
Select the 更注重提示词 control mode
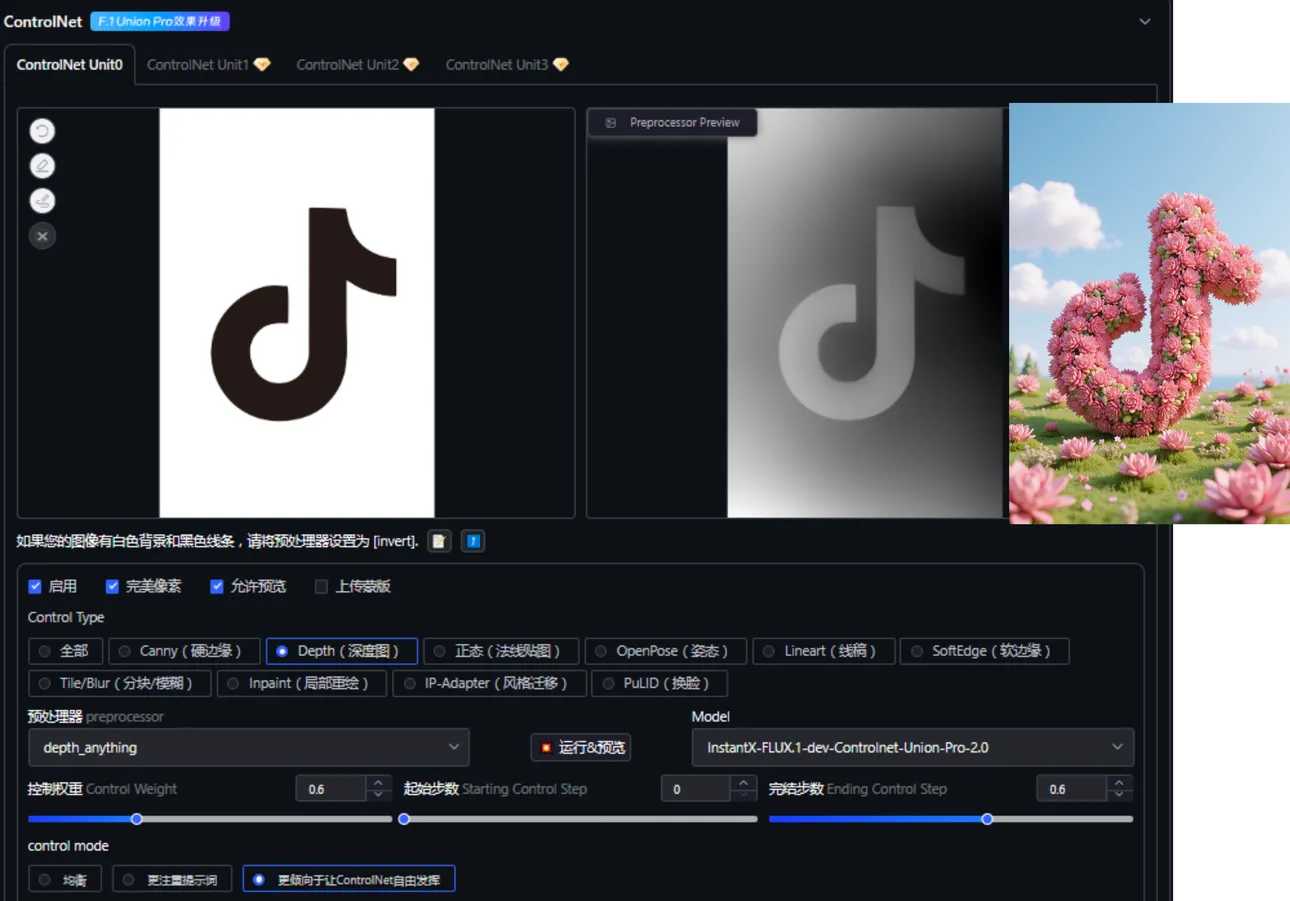(172, 880)
